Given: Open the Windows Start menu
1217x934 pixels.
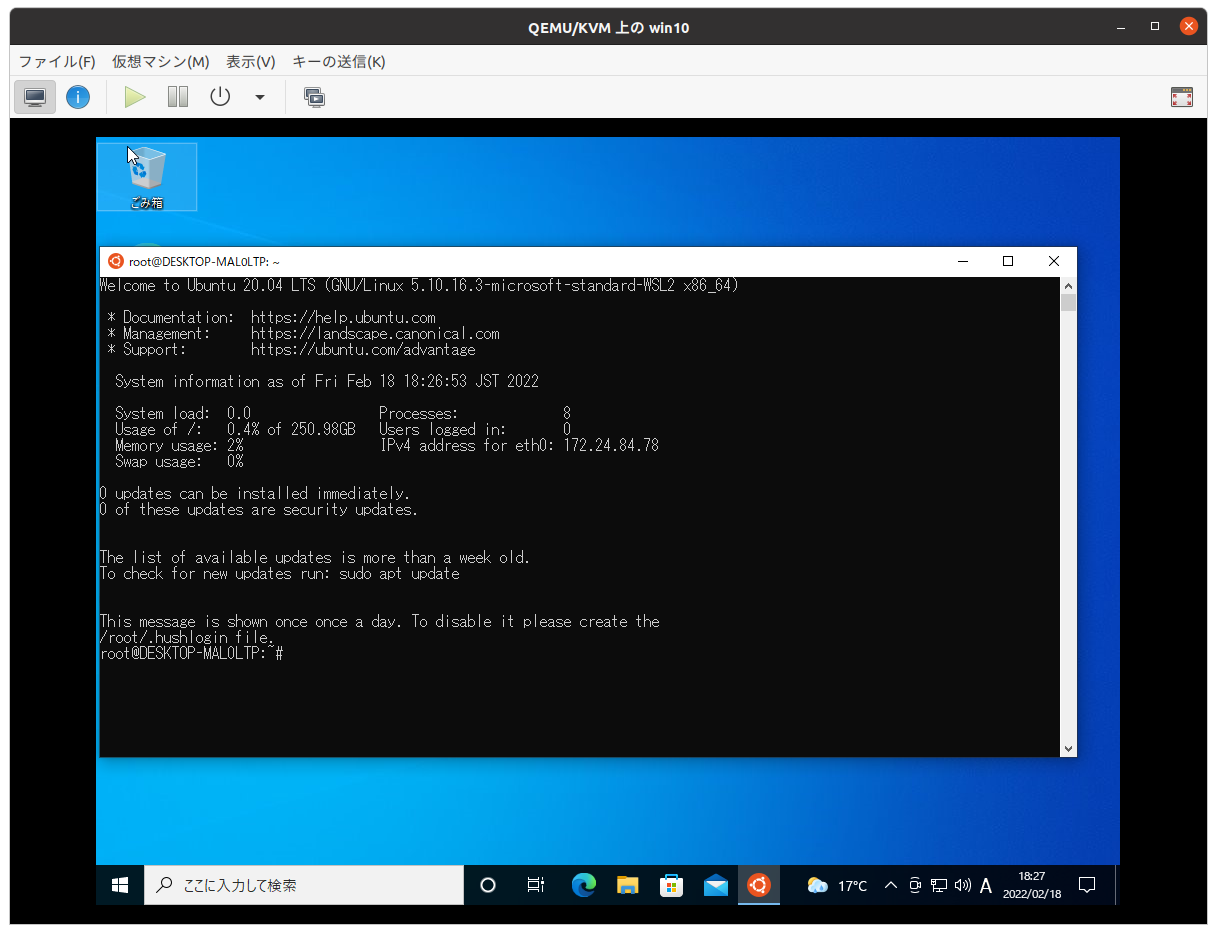Looking at the screenshot, I should (120, 885).
